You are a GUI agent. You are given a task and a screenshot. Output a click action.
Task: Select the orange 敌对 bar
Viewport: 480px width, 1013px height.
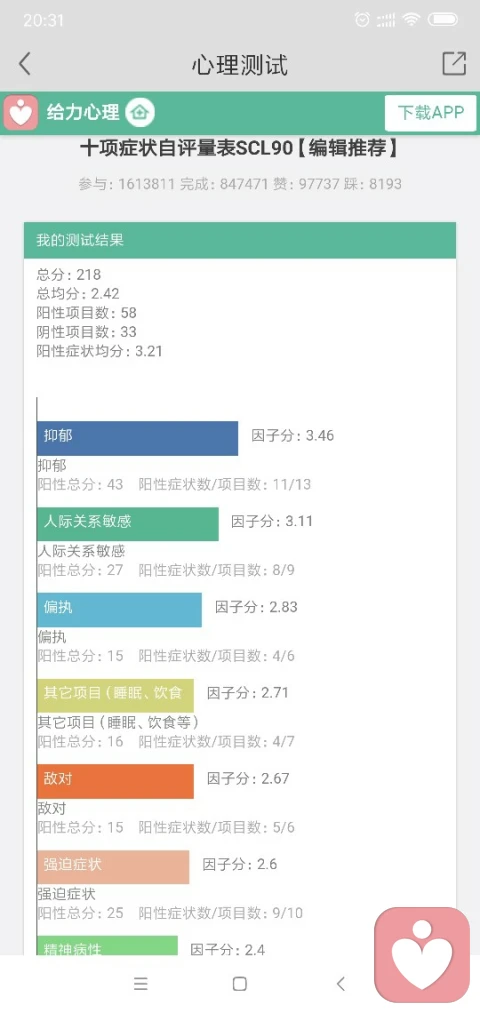coord(116,782)
